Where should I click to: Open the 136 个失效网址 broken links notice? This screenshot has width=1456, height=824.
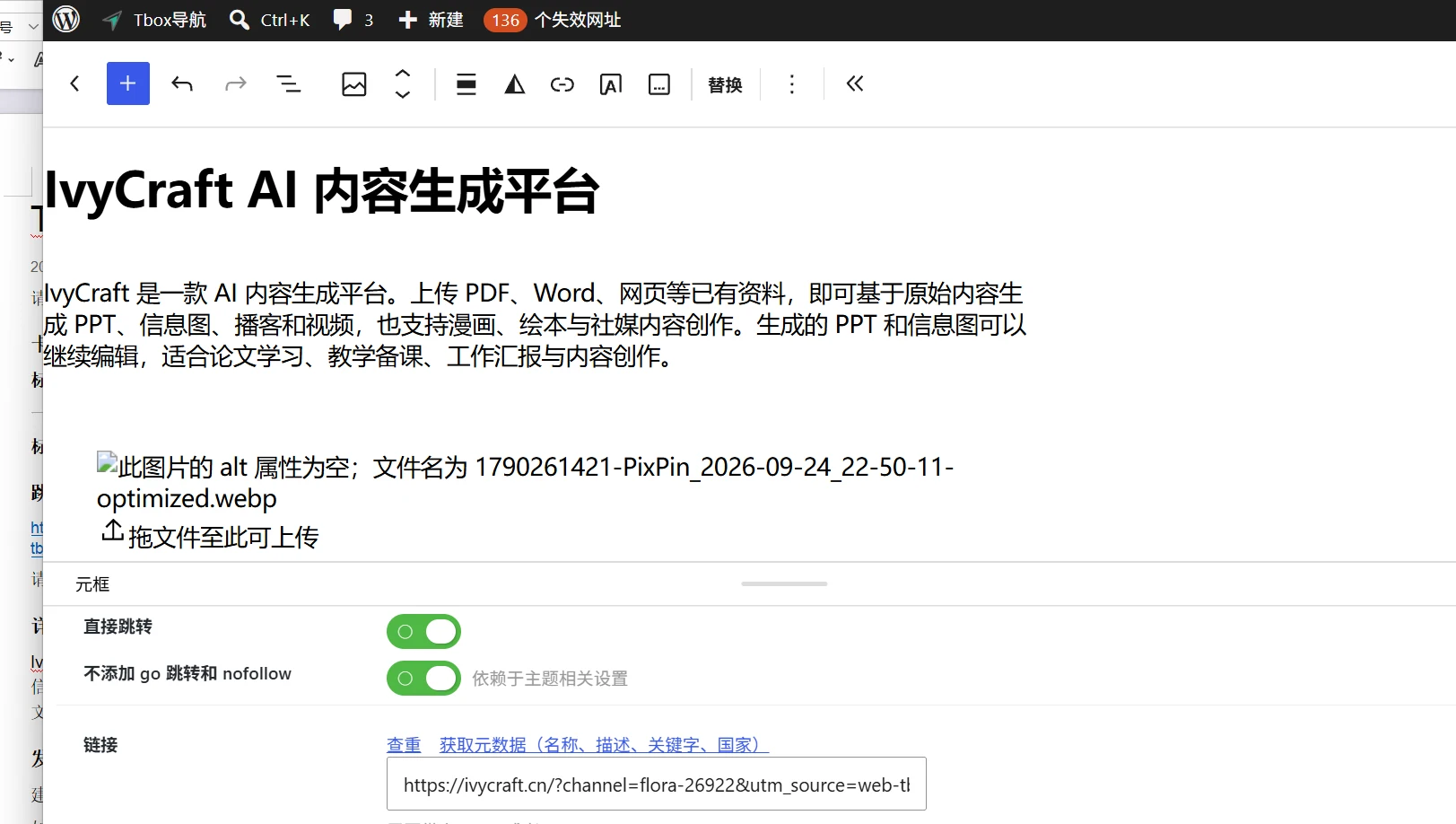[553, 20]
